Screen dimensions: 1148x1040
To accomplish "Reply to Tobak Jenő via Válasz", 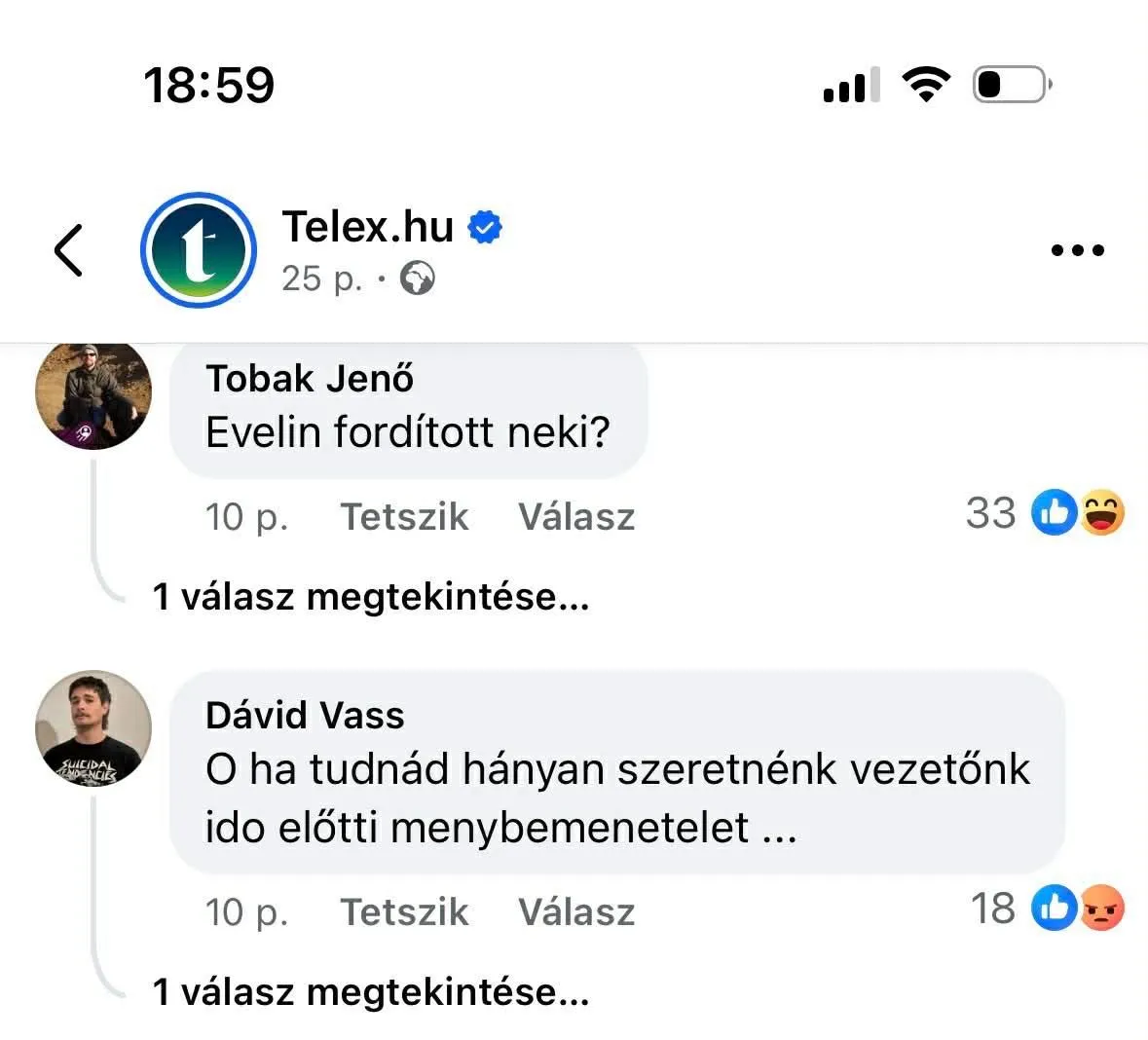I will coord(576,516).
